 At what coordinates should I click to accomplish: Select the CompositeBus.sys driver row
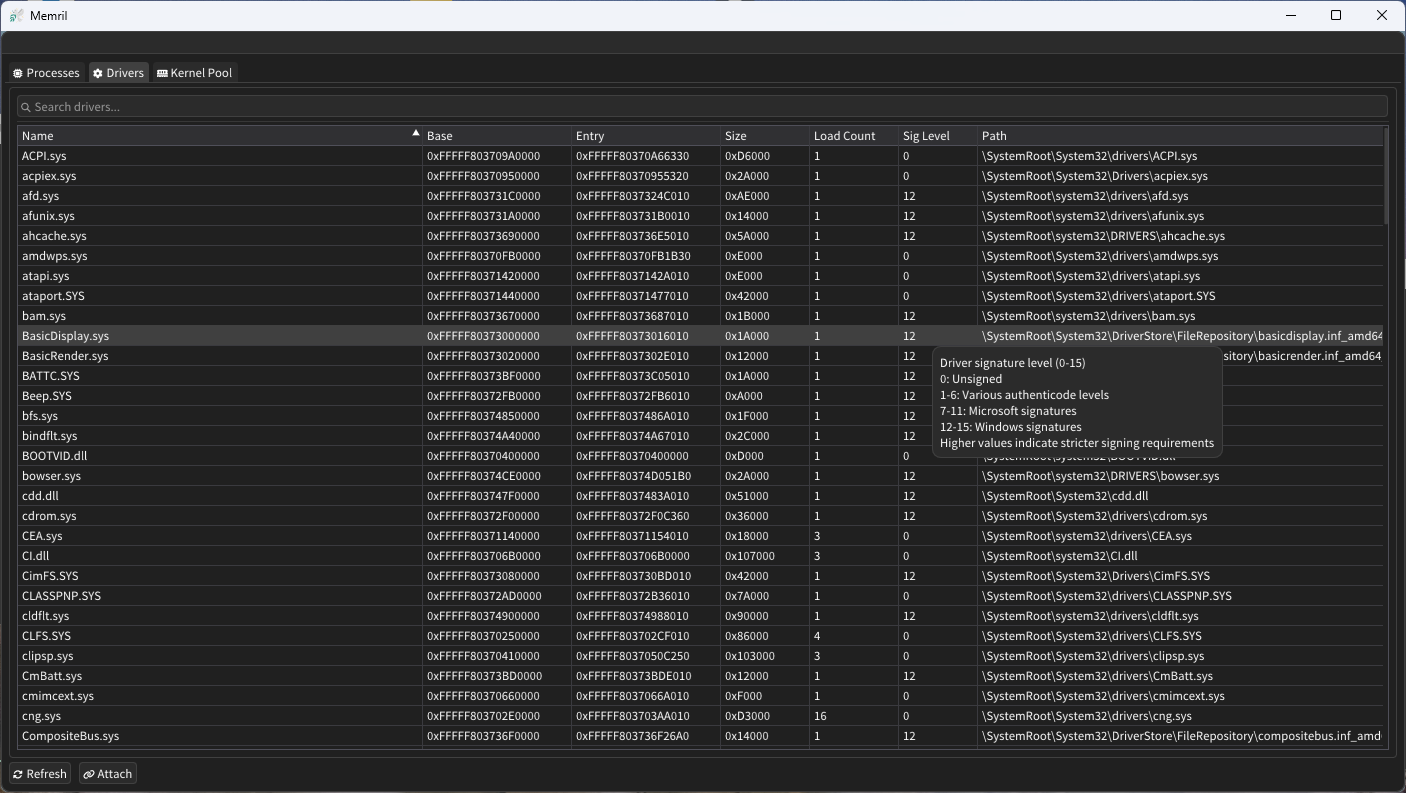(700, 736)
